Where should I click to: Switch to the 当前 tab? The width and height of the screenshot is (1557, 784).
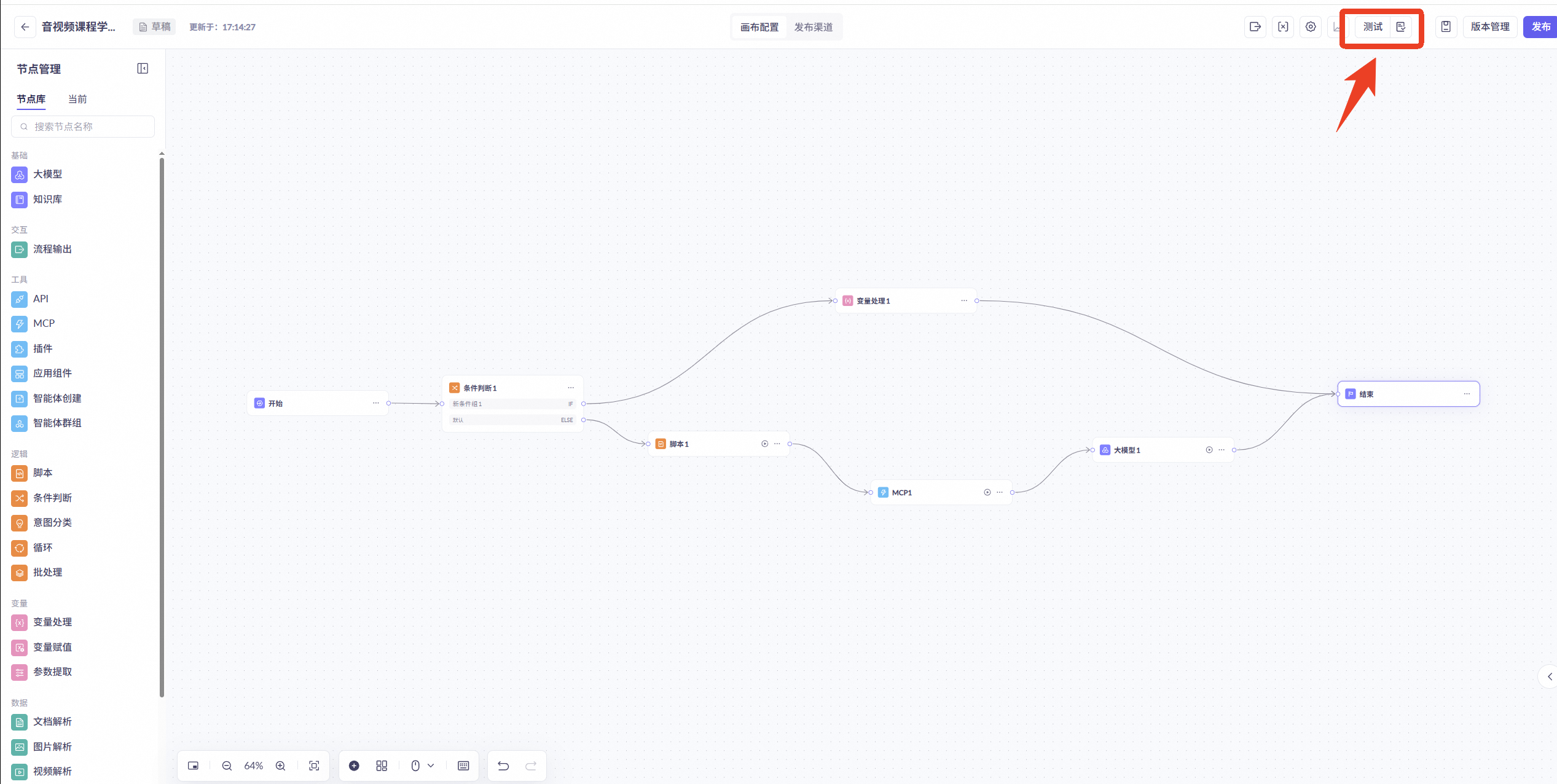pos(77,99)
